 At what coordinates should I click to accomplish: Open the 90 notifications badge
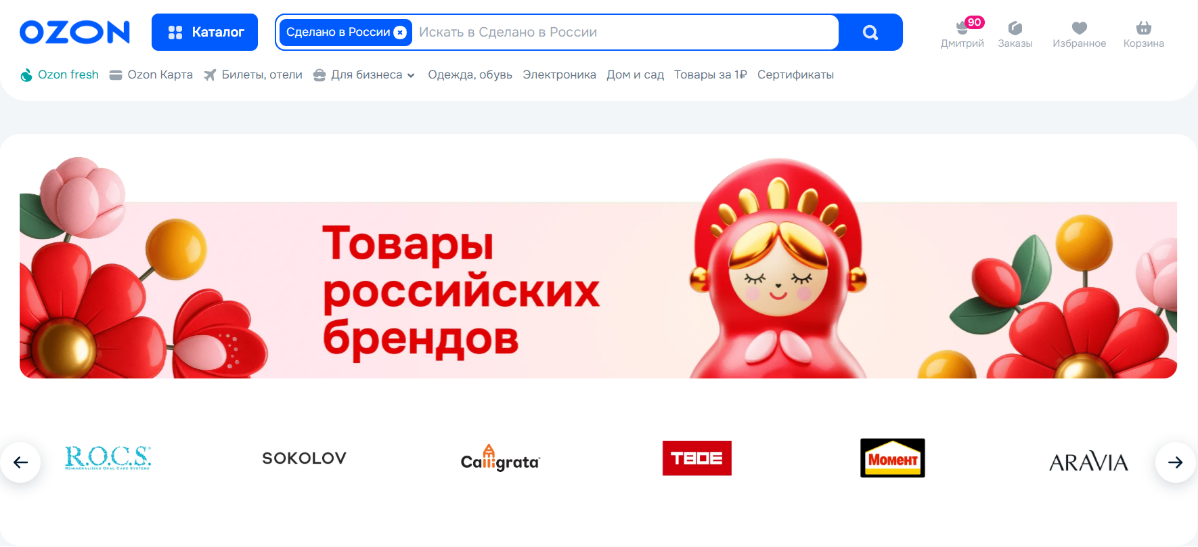point(974,22)
